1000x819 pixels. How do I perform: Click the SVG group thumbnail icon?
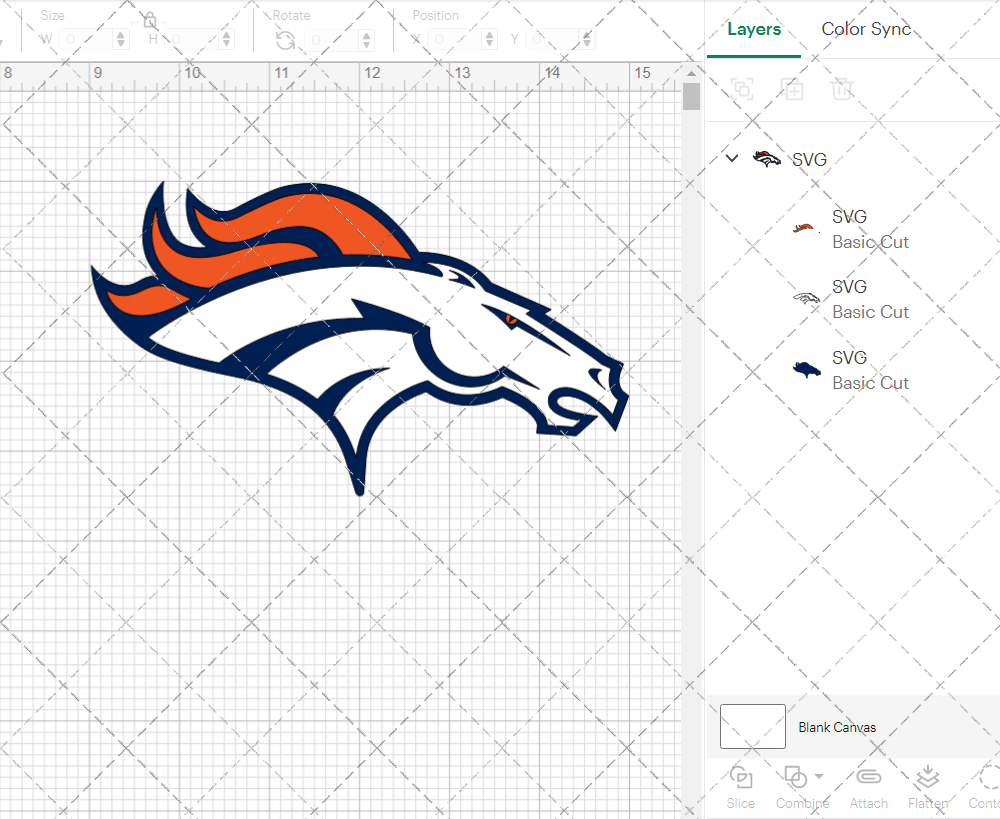point(767,159)
